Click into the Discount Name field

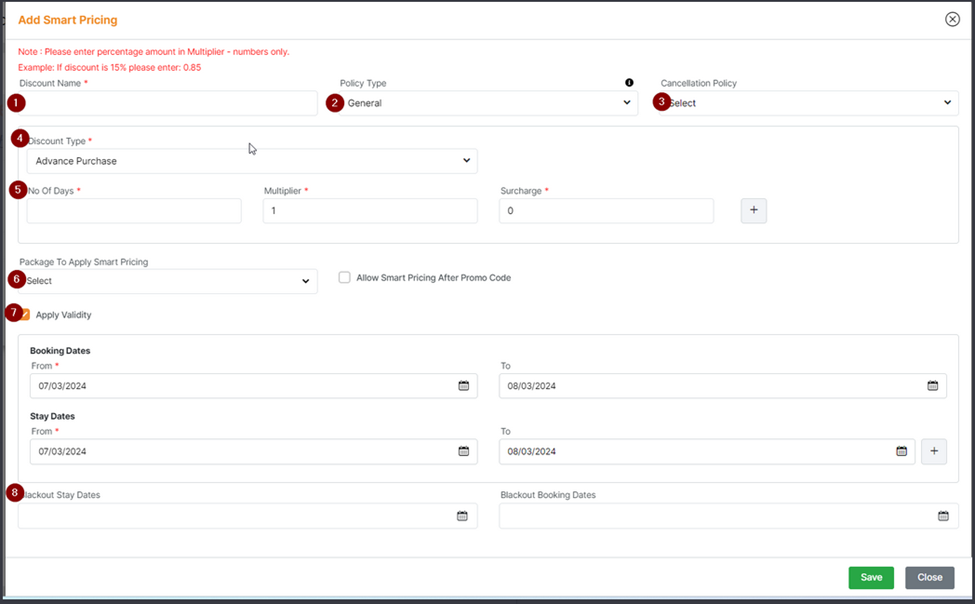click(170, 103)
